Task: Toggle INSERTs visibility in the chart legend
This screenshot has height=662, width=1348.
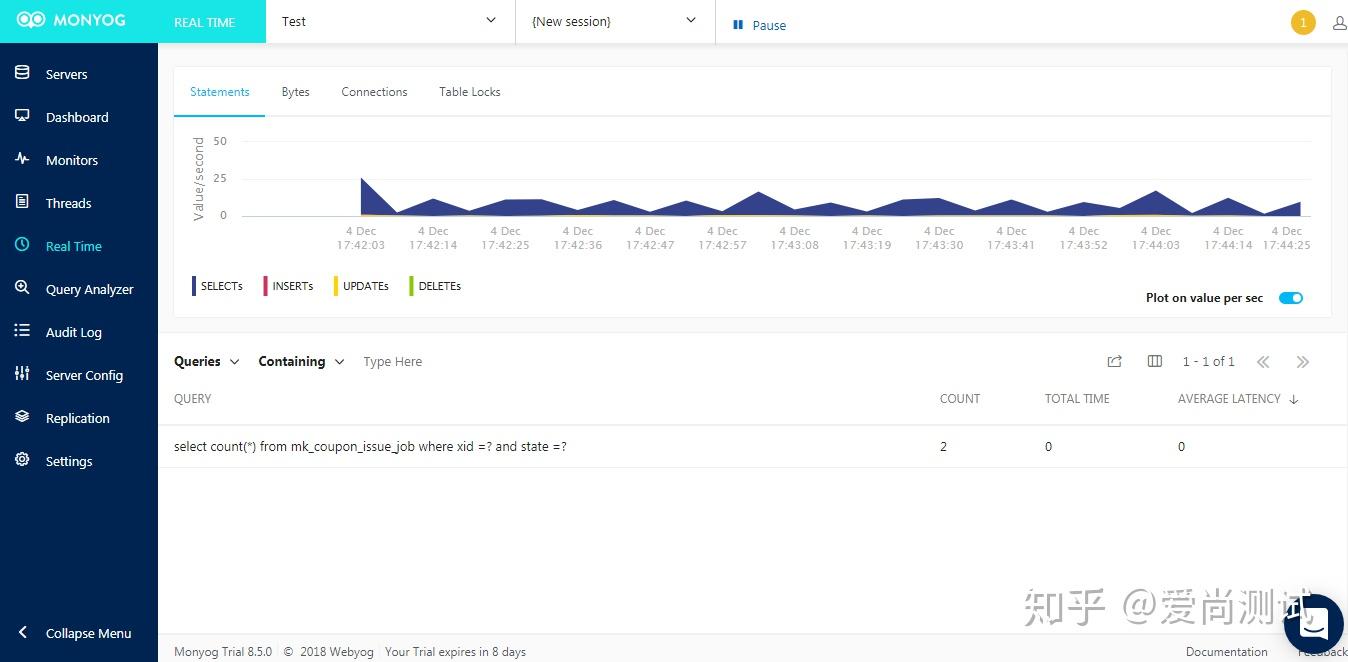Action: 291,286
